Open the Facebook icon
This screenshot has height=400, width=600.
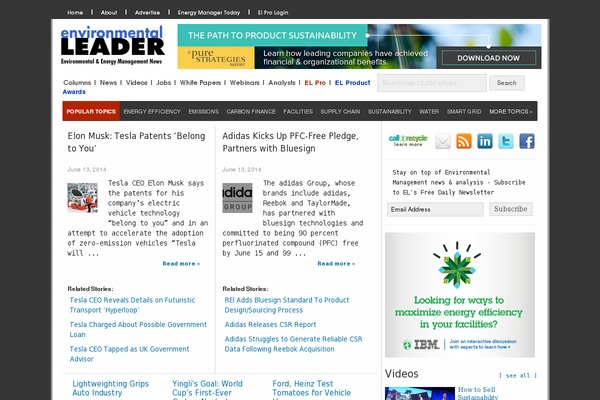[527, 141]
